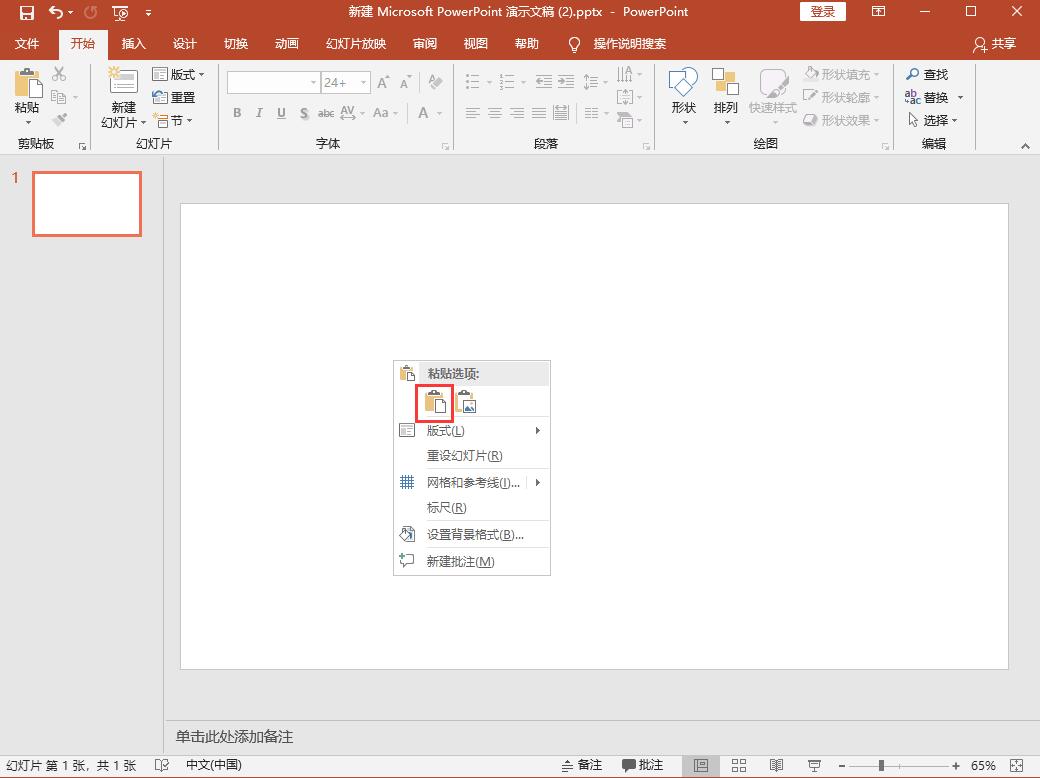The image size is (1040, 778).
Task: Choose Format Background from context menu
Action: (474, 535)
